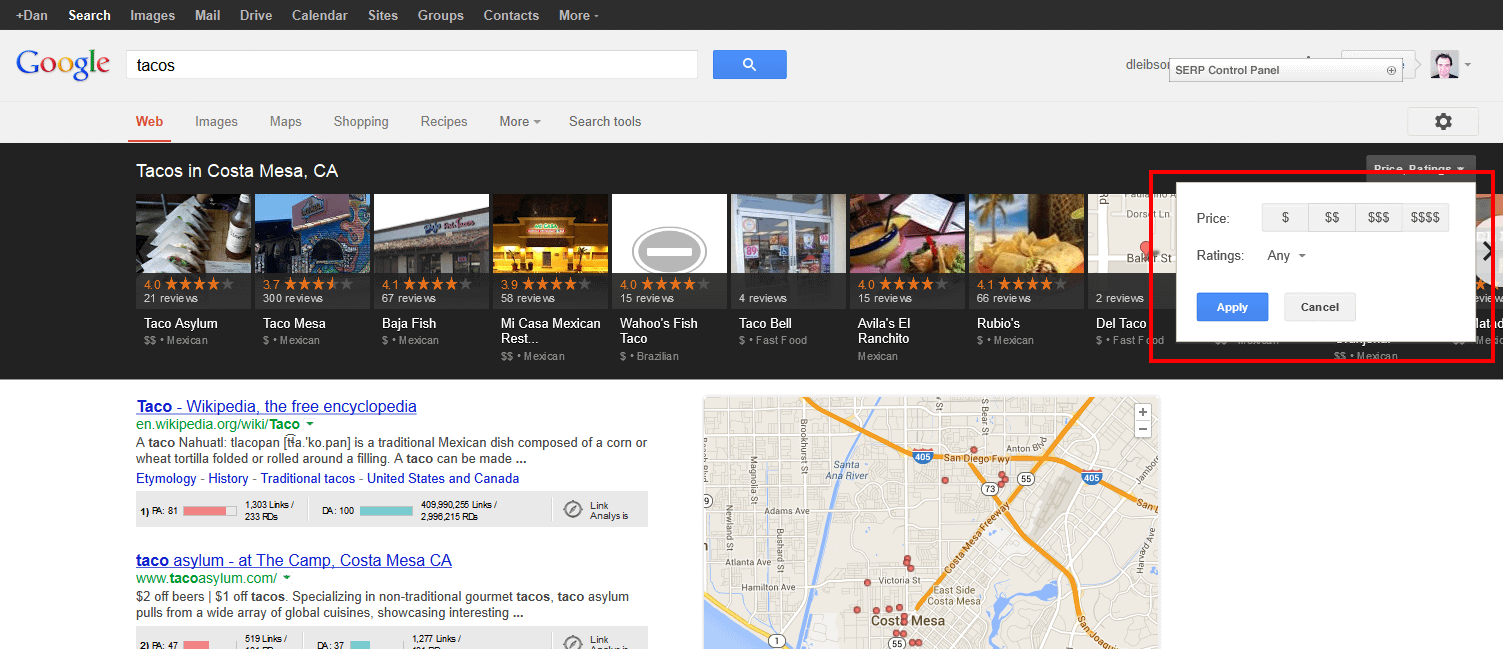Viewport: 1503px width, 649px height.
Task: Open Drive from the top bar
Action: [x=255, y=15]
